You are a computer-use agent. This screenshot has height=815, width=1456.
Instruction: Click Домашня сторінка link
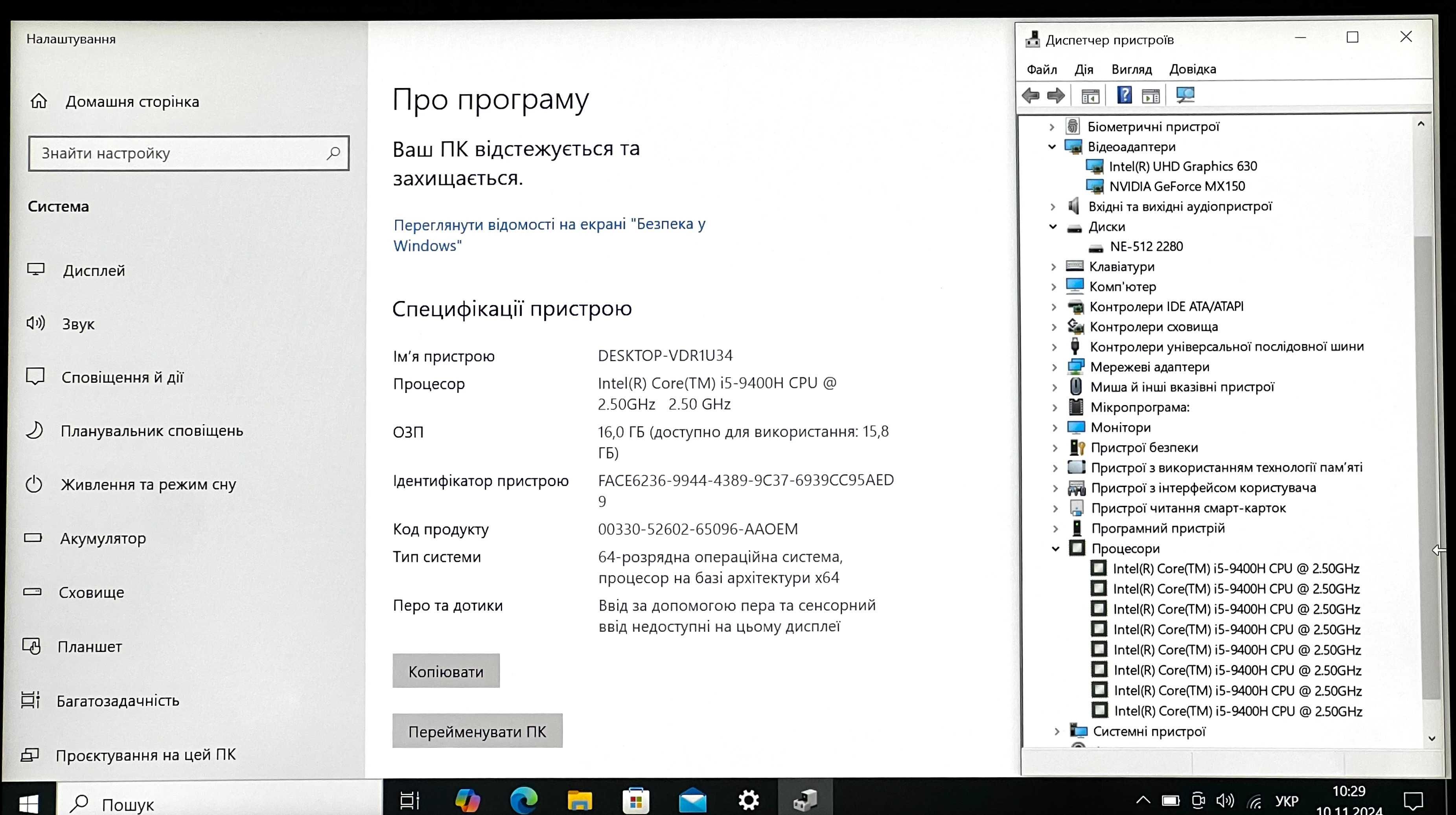tap(132, 102)
